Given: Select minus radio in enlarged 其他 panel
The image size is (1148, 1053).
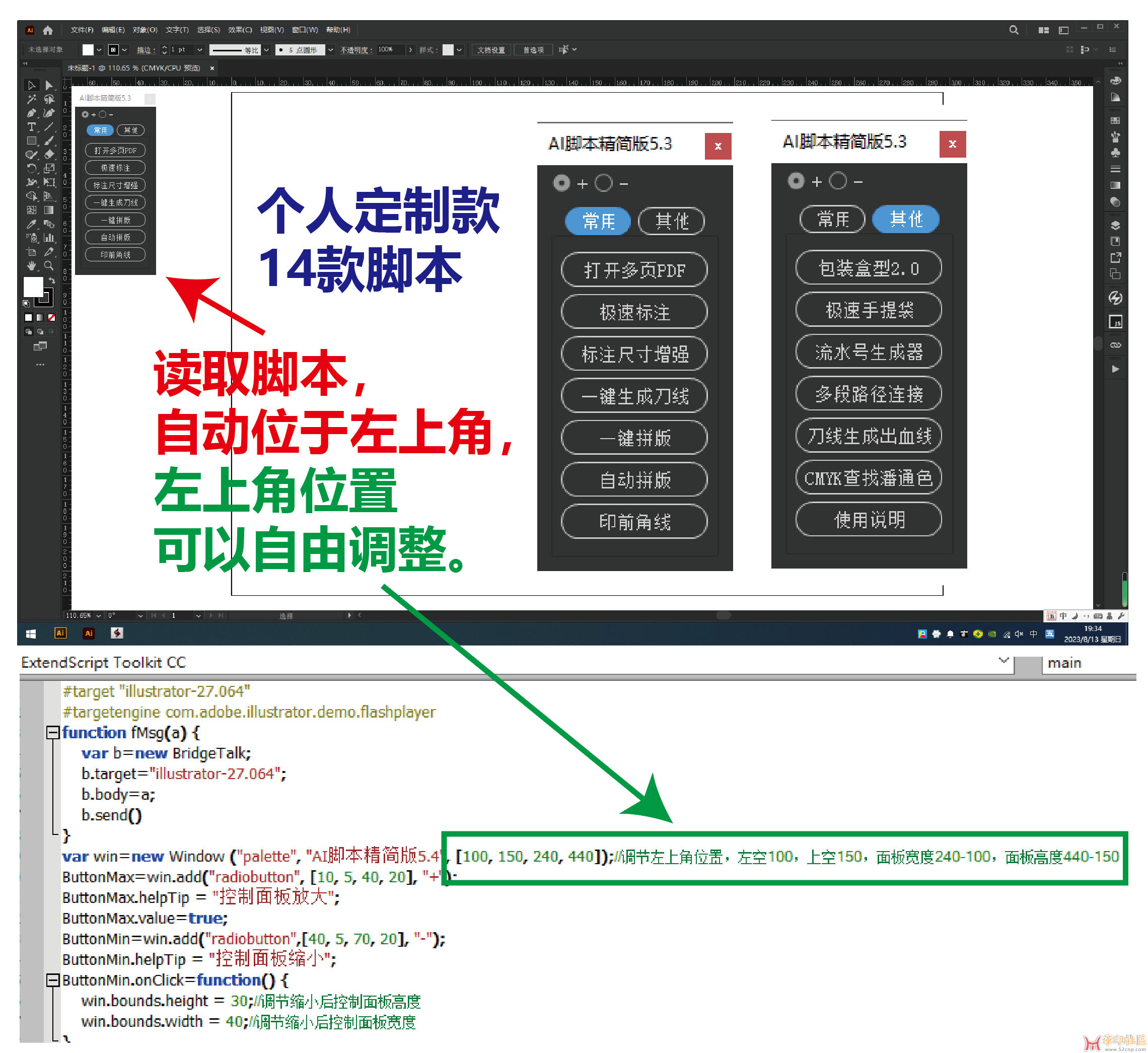Looking at the screenshot, I should pyautogui.click(x=837, y=181).
